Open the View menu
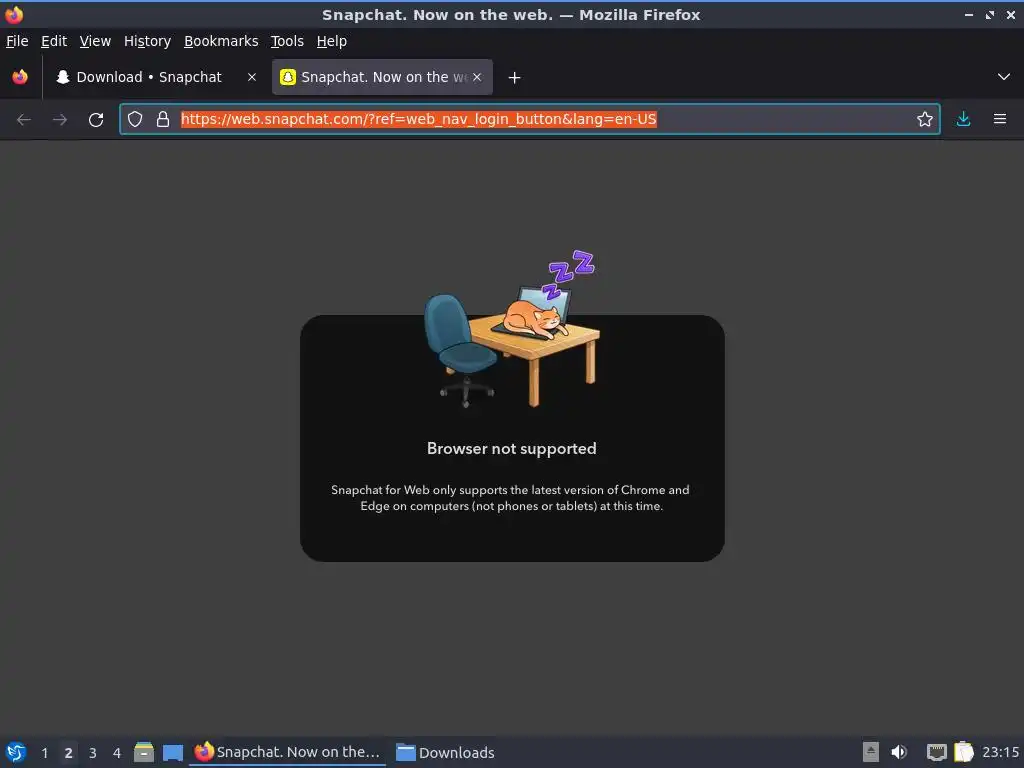Viewport: 1024px width, 768px height. (x=95, y=41)
